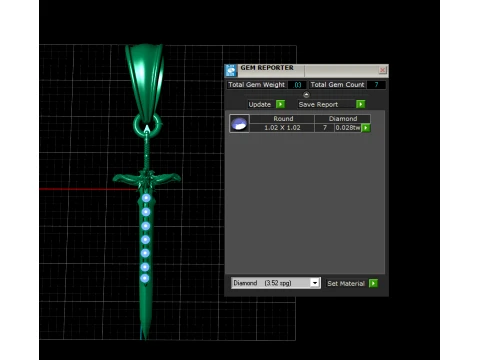Click the Total Gem Weight value field
Image resolution: width=480 pixels, height=360 pixels.
[x=298, y=85]
